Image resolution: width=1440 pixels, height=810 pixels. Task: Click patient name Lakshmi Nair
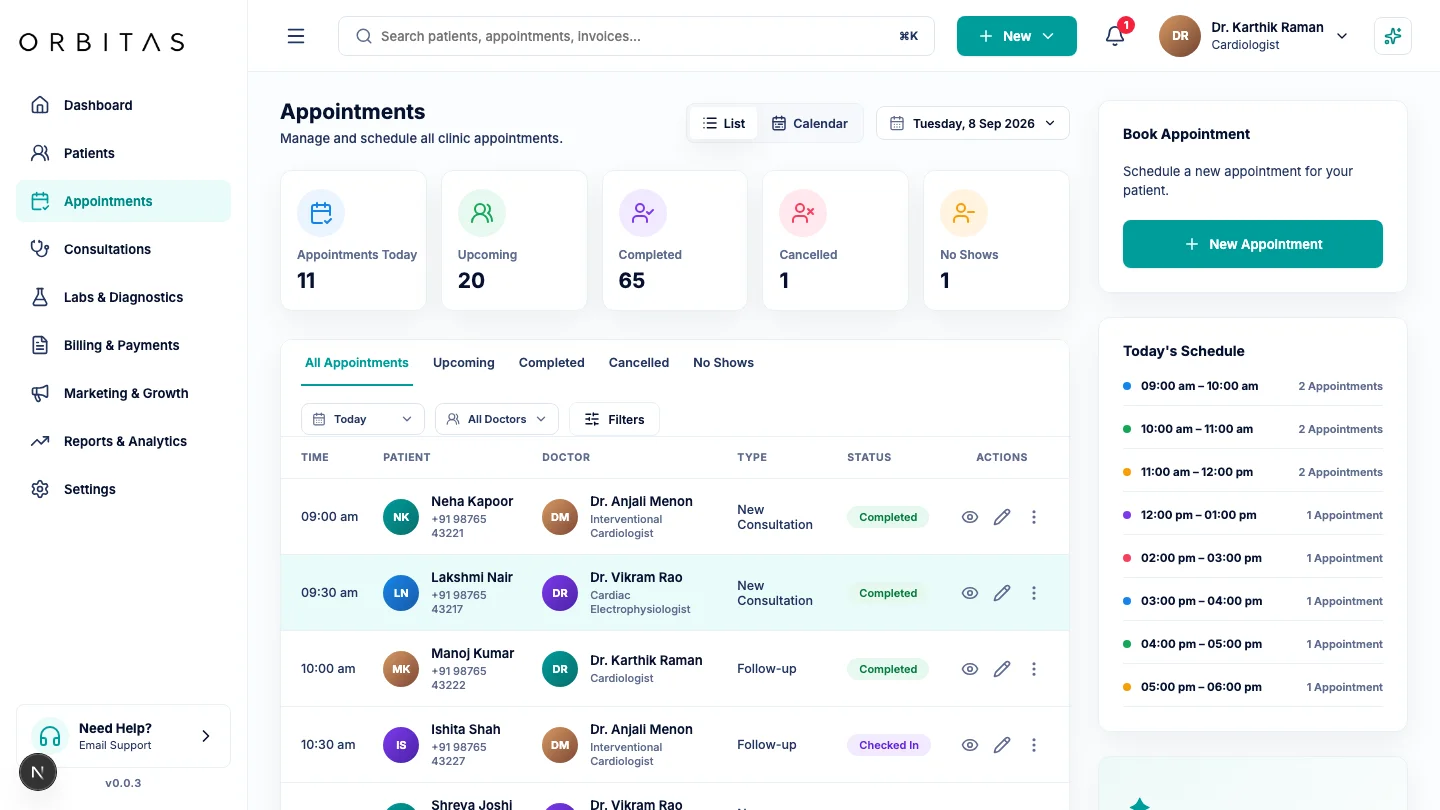[472, 577]
